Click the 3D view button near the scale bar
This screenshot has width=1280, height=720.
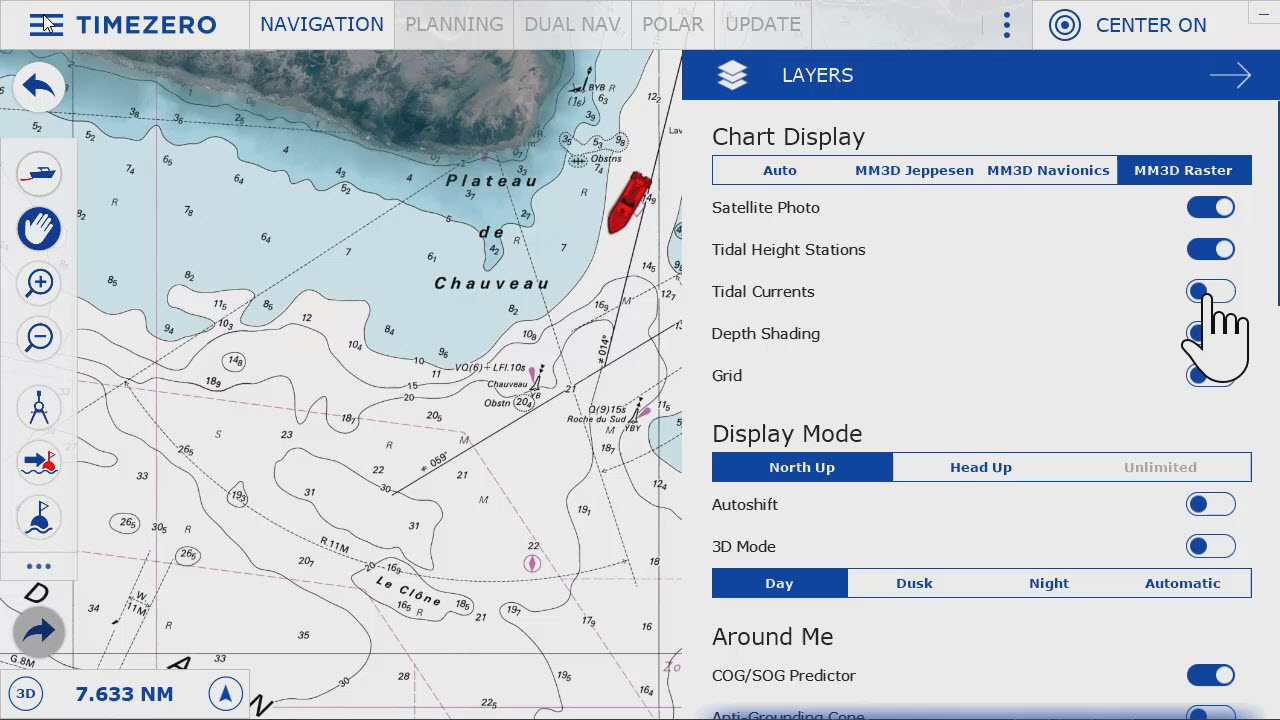pyautogui.click(x=26, y=693)
